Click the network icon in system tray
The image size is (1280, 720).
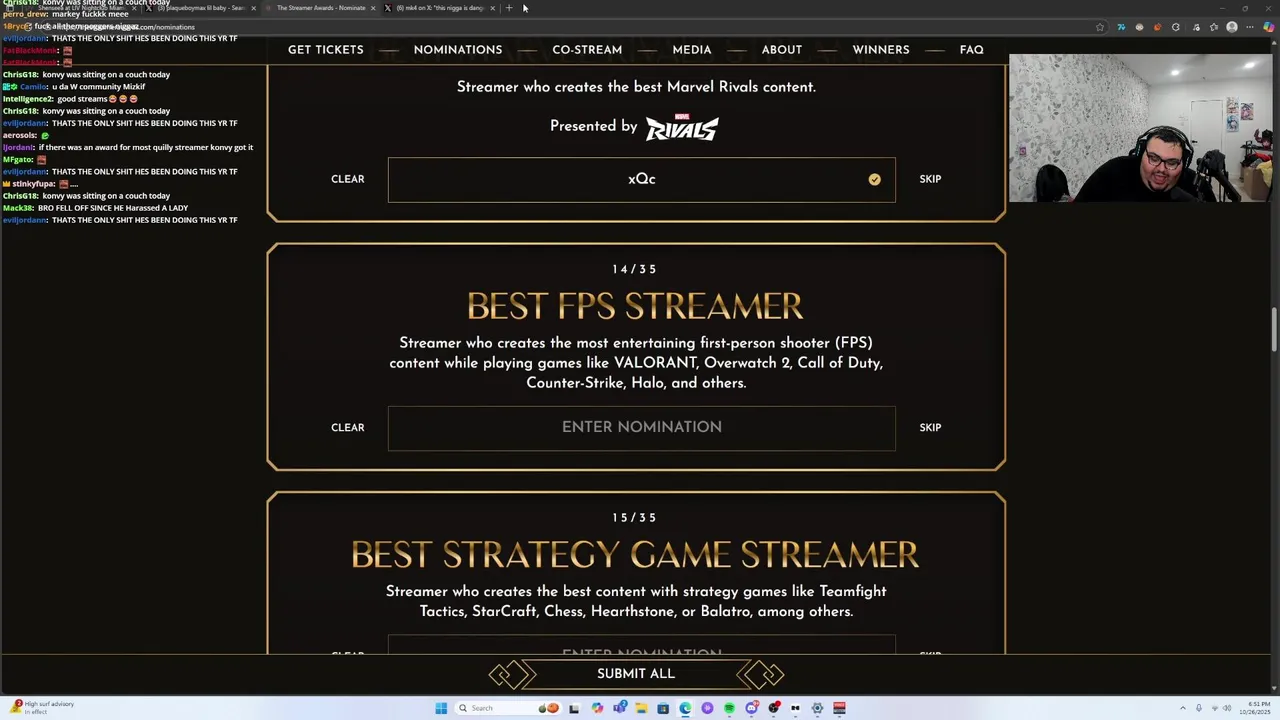[x=1215, y=708]
